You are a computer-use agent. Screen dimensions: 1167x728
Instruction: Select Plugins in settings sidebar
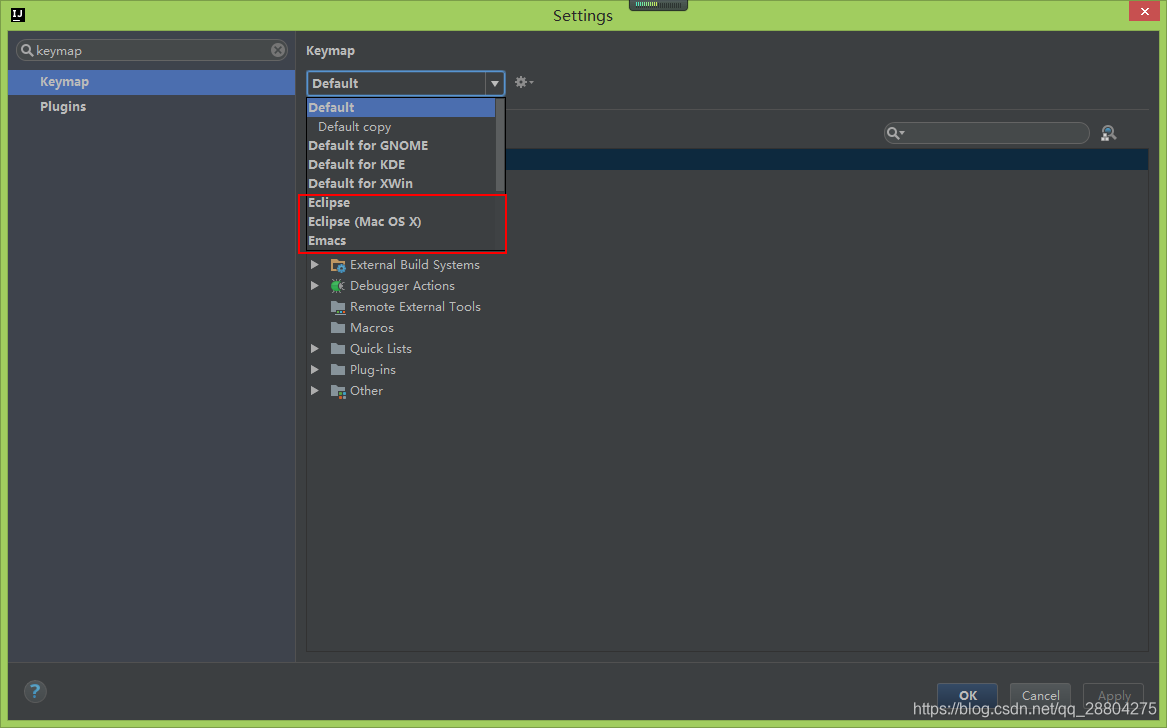coord(152,106)
